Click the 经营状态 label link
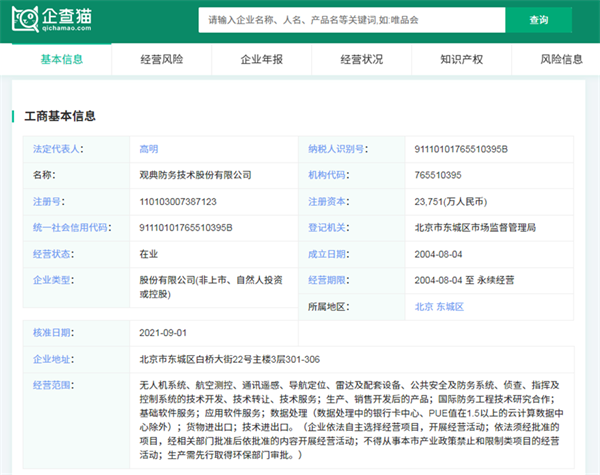The width and height of the screenshot is (600, 475). pyautogui.click(x=51, y=254)
